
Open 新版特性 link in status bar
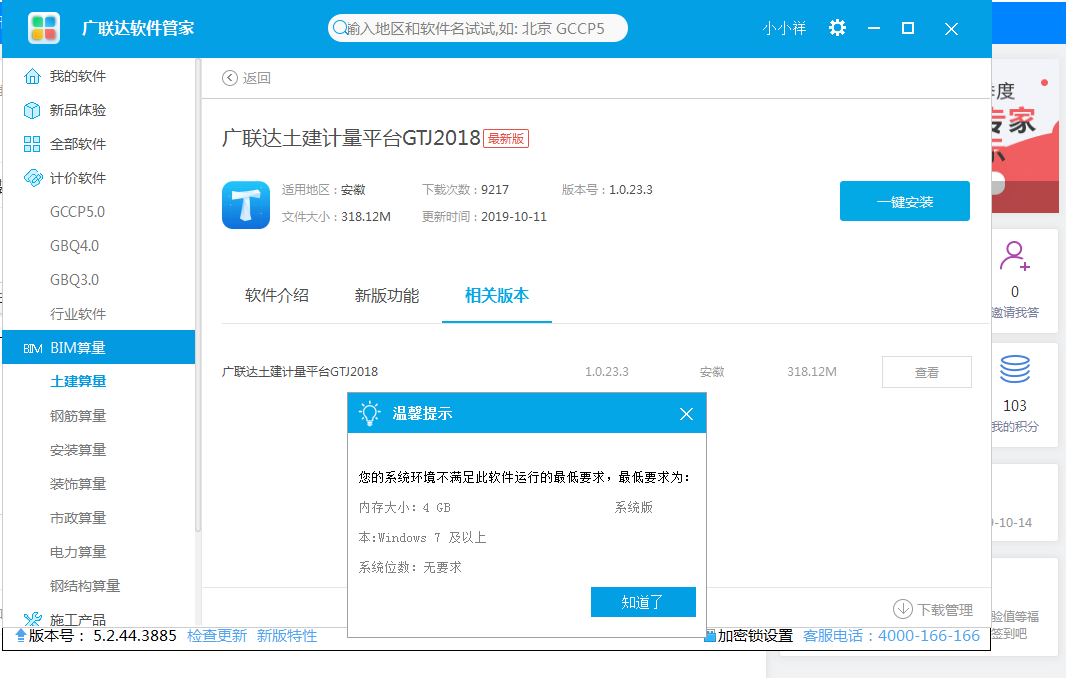287,636
